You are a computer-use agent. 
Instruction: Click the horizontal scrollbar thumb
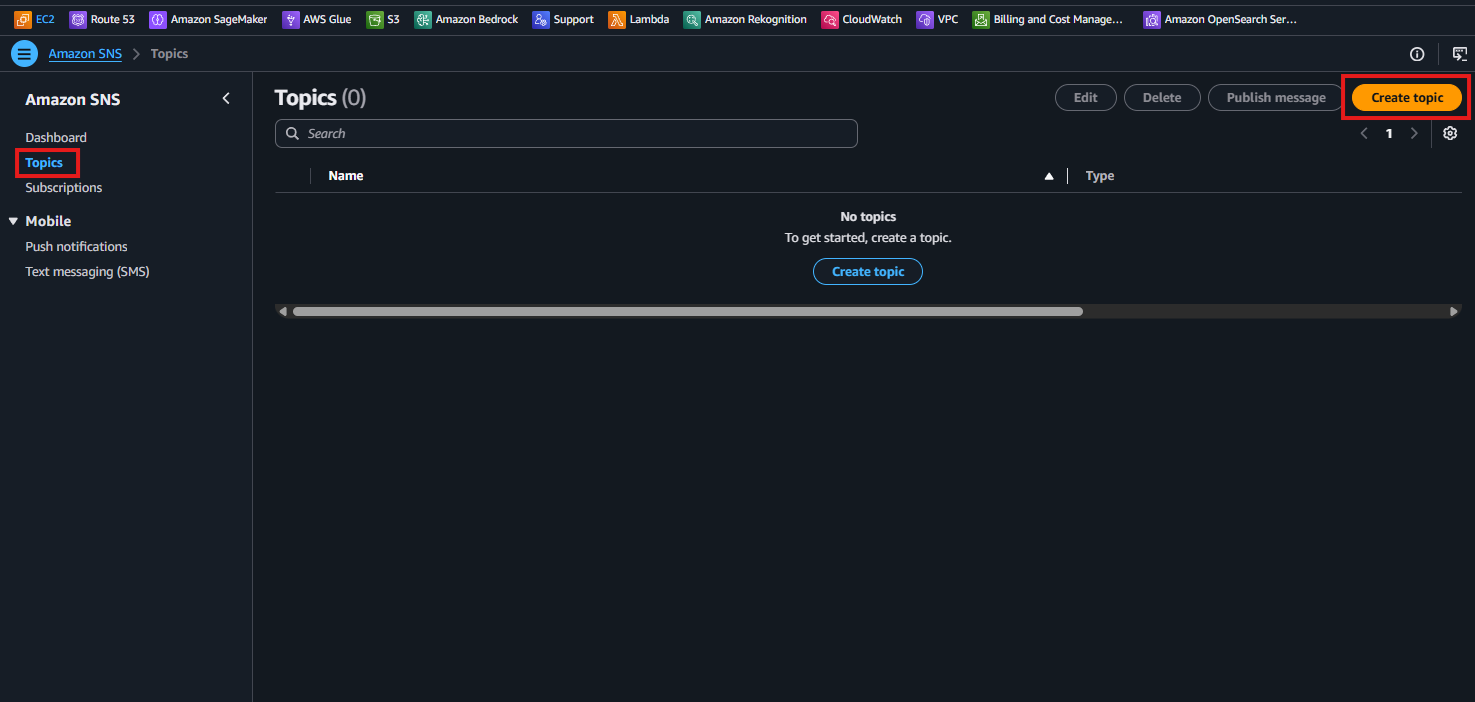(687, 311)
